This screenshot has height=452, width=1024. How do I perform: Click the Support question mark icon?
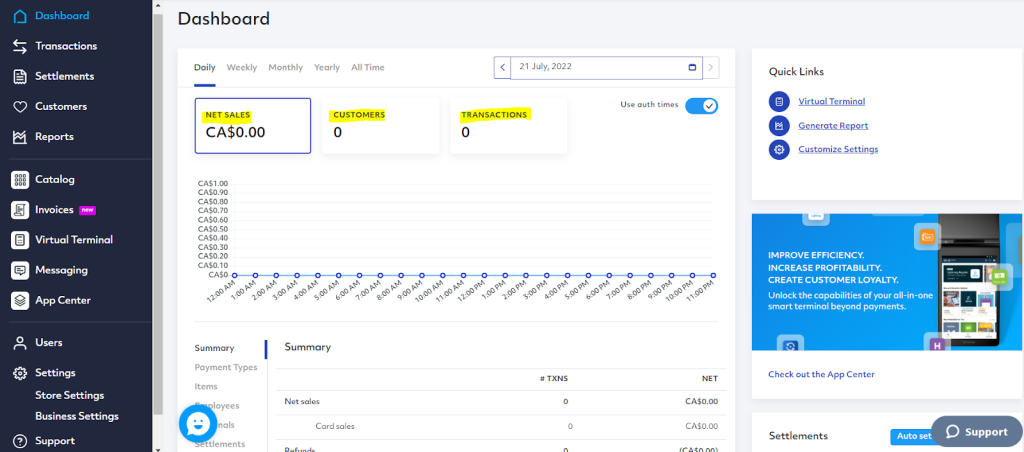point(20,441)
